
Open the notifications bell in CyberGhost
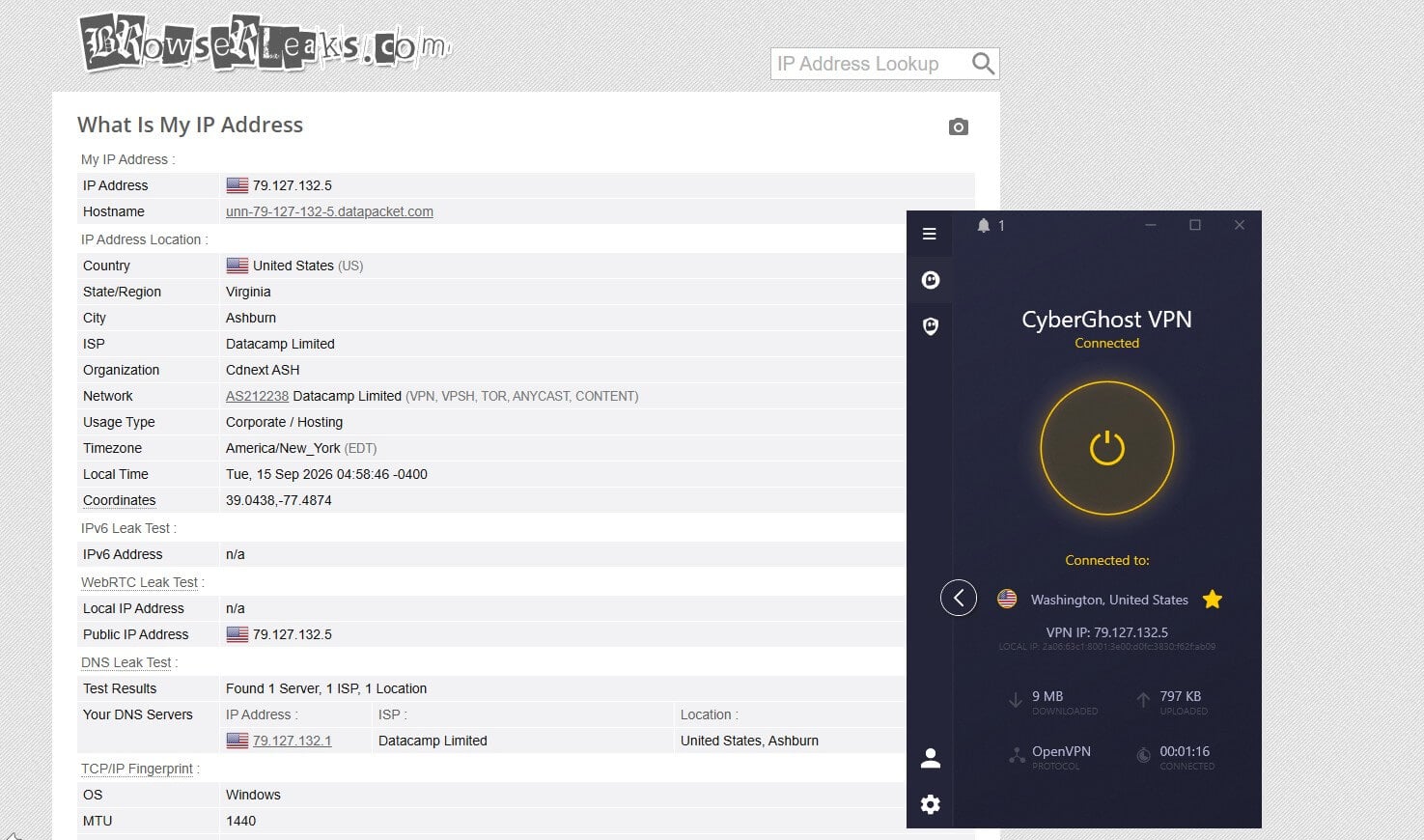click(x=984, y=225)
